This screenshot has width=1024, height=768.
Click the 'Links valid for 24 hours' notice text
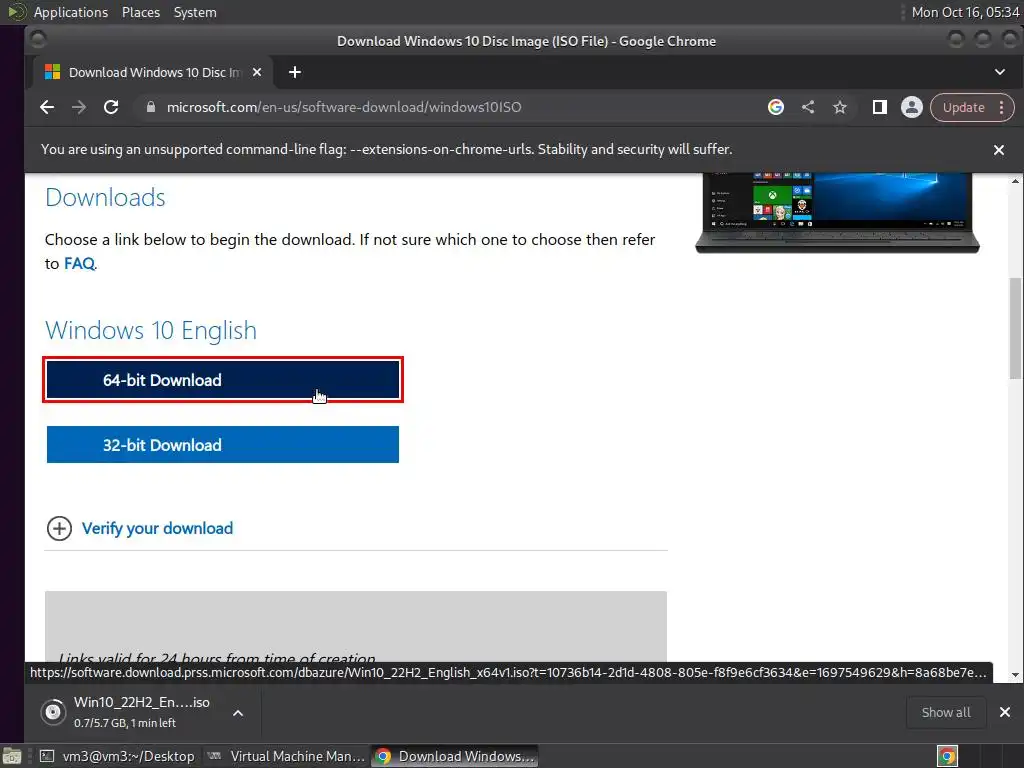coord(217,658)
